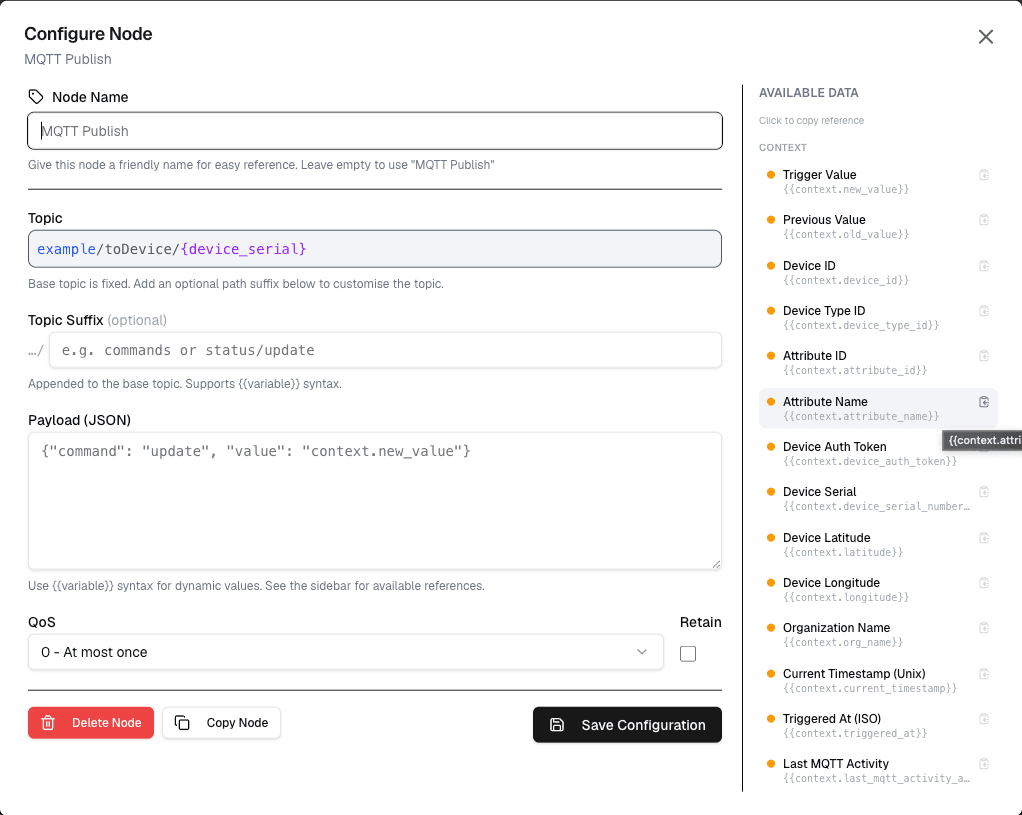Copy the Current Timestamp (Unix) reference icon

click(x=984, y=674)
